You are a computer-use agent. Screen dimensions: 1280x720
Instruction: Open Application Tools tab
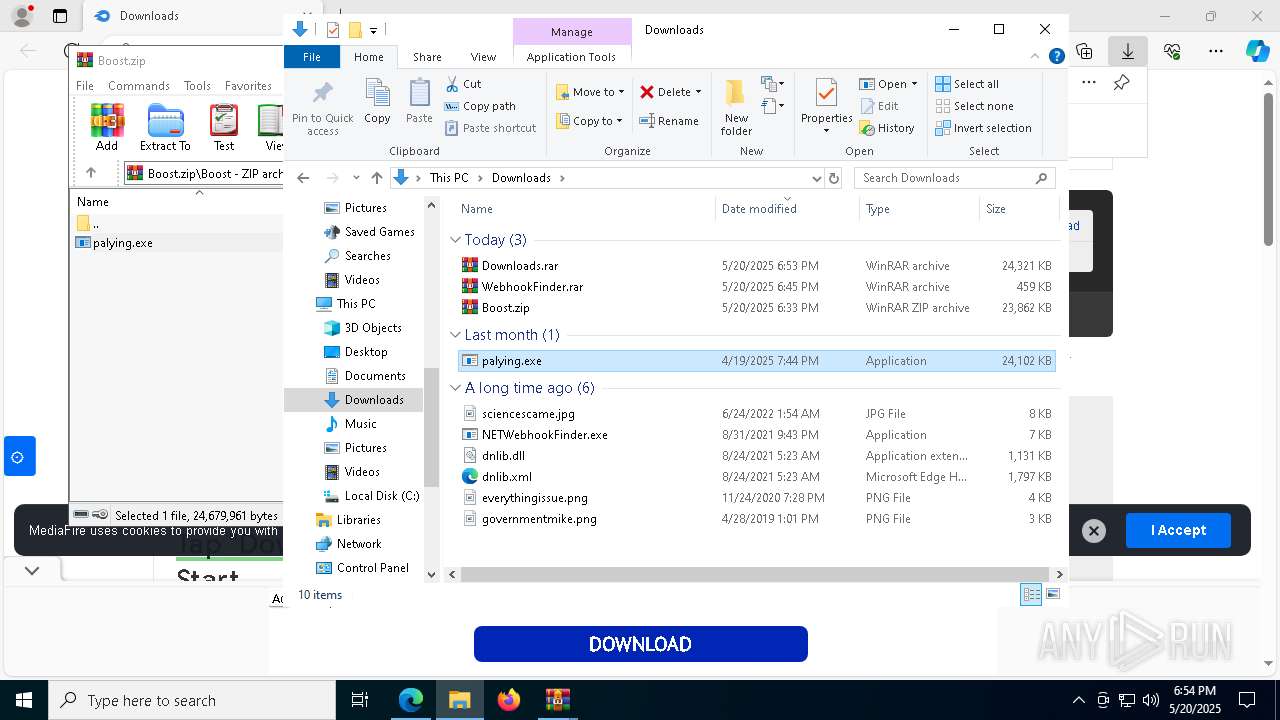(571, 57)
